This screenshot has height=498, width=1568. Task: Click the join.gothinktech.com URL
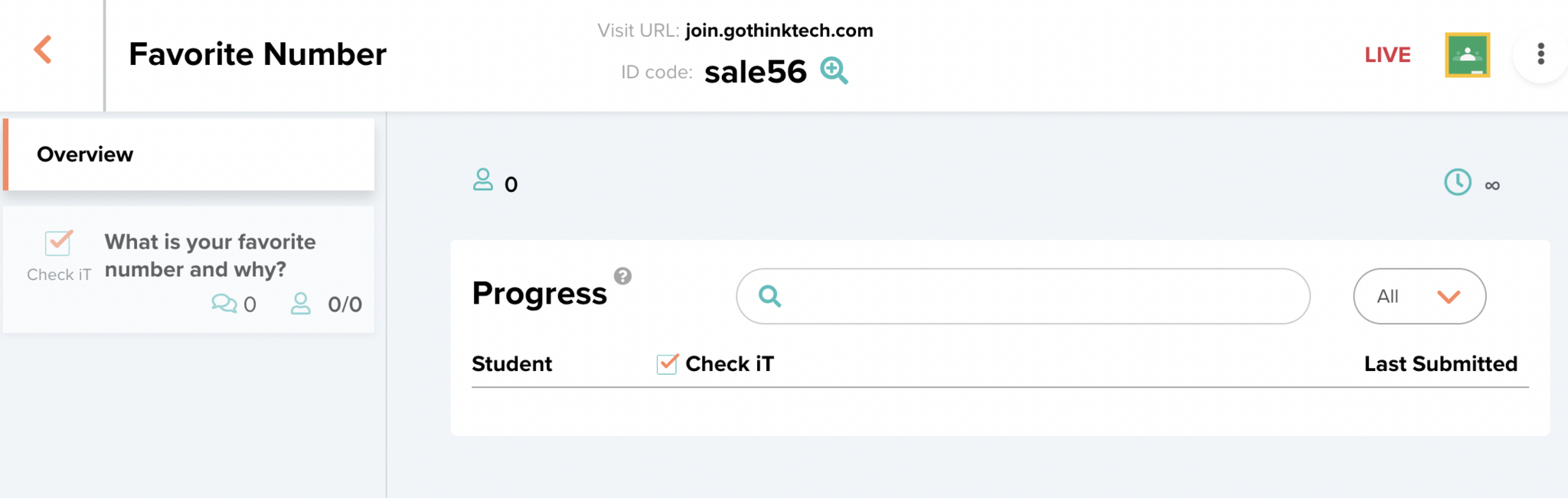pos(779,31)
